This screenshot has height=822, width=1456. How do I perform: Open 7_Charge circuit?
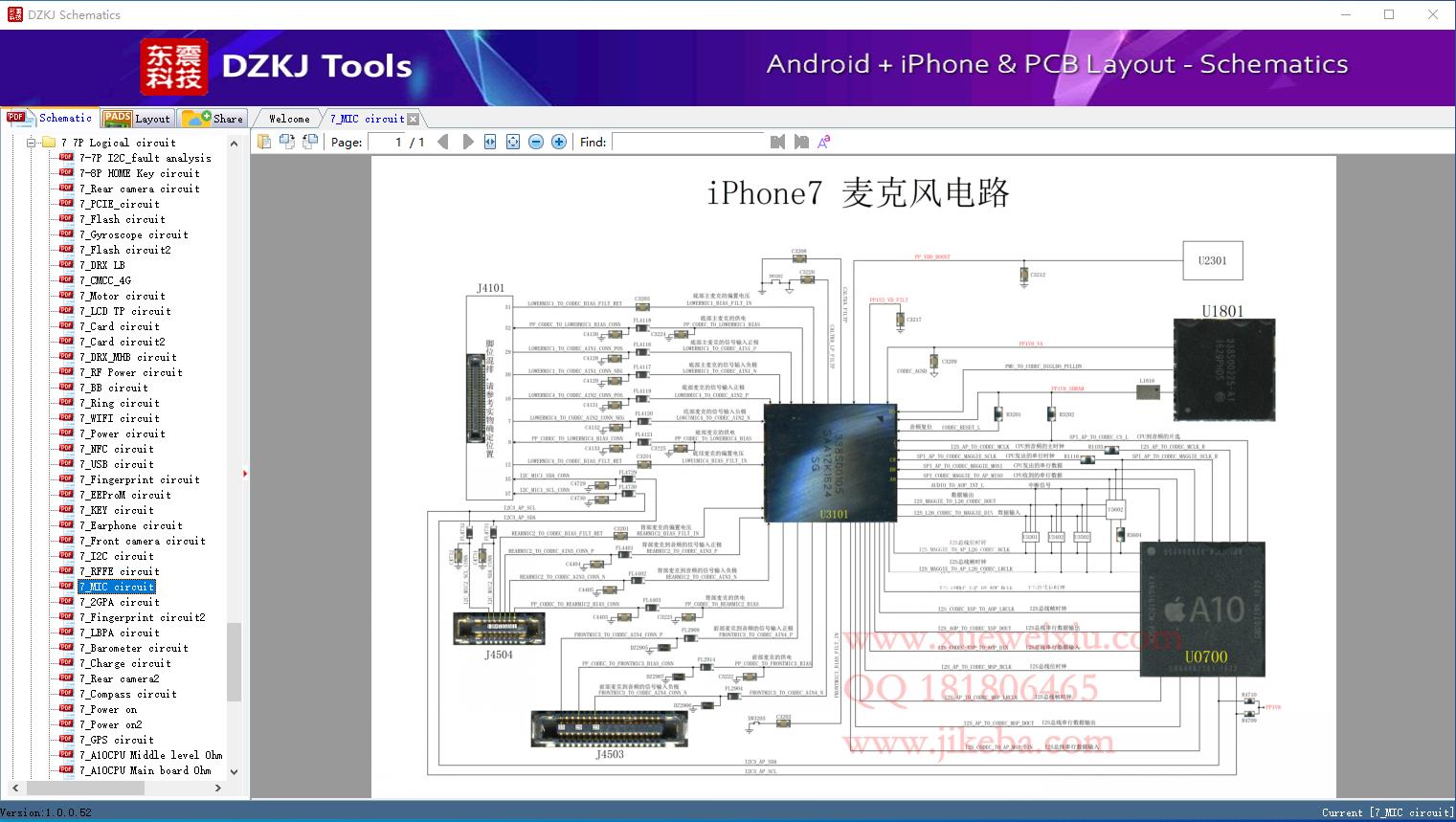tap(125, 663)
